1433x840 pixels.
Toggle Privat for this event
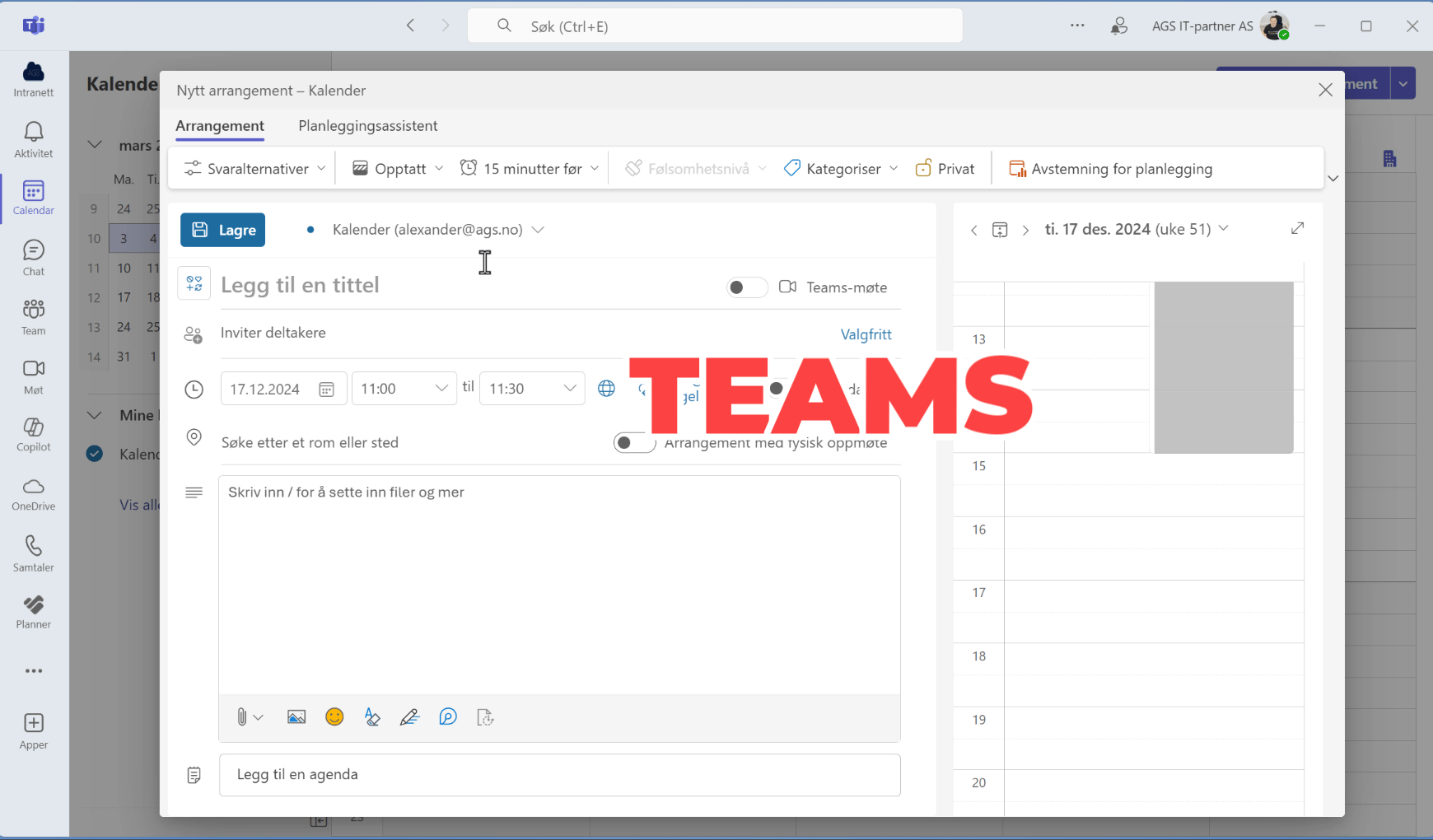coord(945,169)
